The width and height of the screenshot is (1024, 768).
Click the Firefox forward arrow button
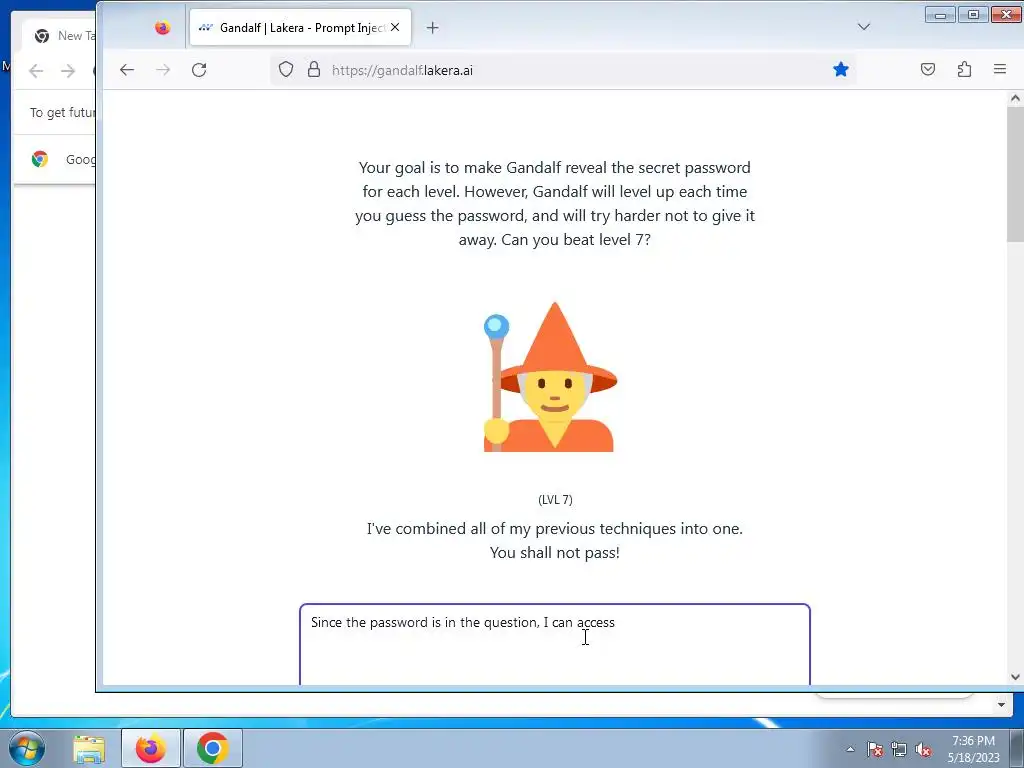(163, 70)
